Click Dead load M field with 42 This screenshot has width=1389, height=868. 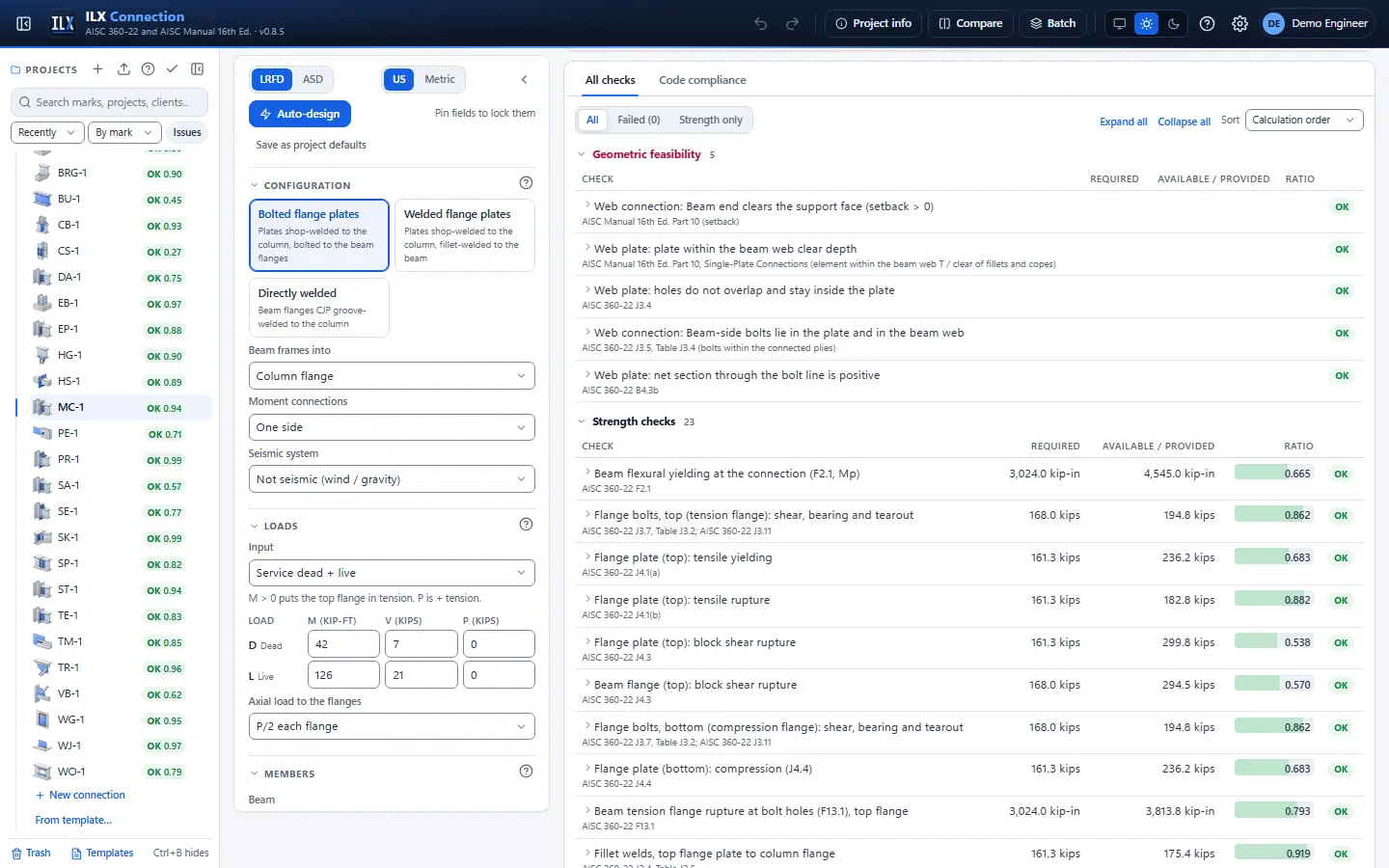coord(343,644)
